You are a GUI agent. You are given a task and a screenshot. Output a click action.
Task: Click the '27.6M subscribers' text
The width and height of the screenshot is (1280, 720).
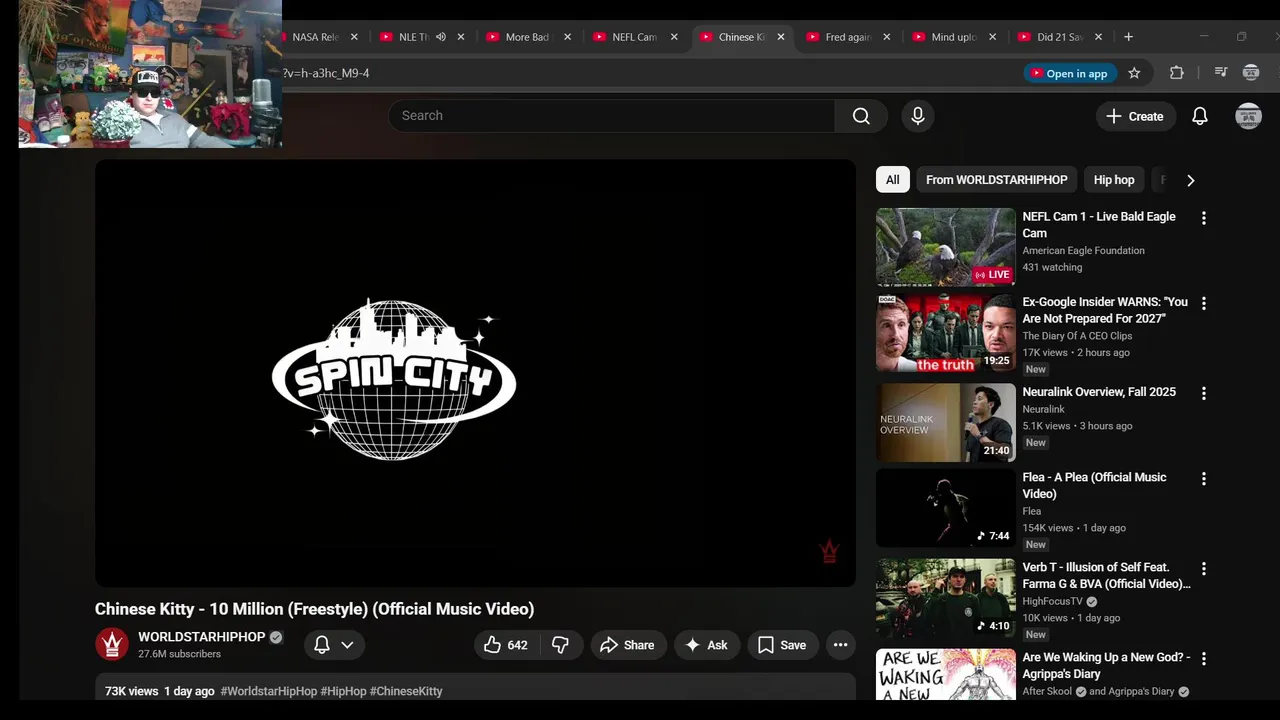pos(179,654)
